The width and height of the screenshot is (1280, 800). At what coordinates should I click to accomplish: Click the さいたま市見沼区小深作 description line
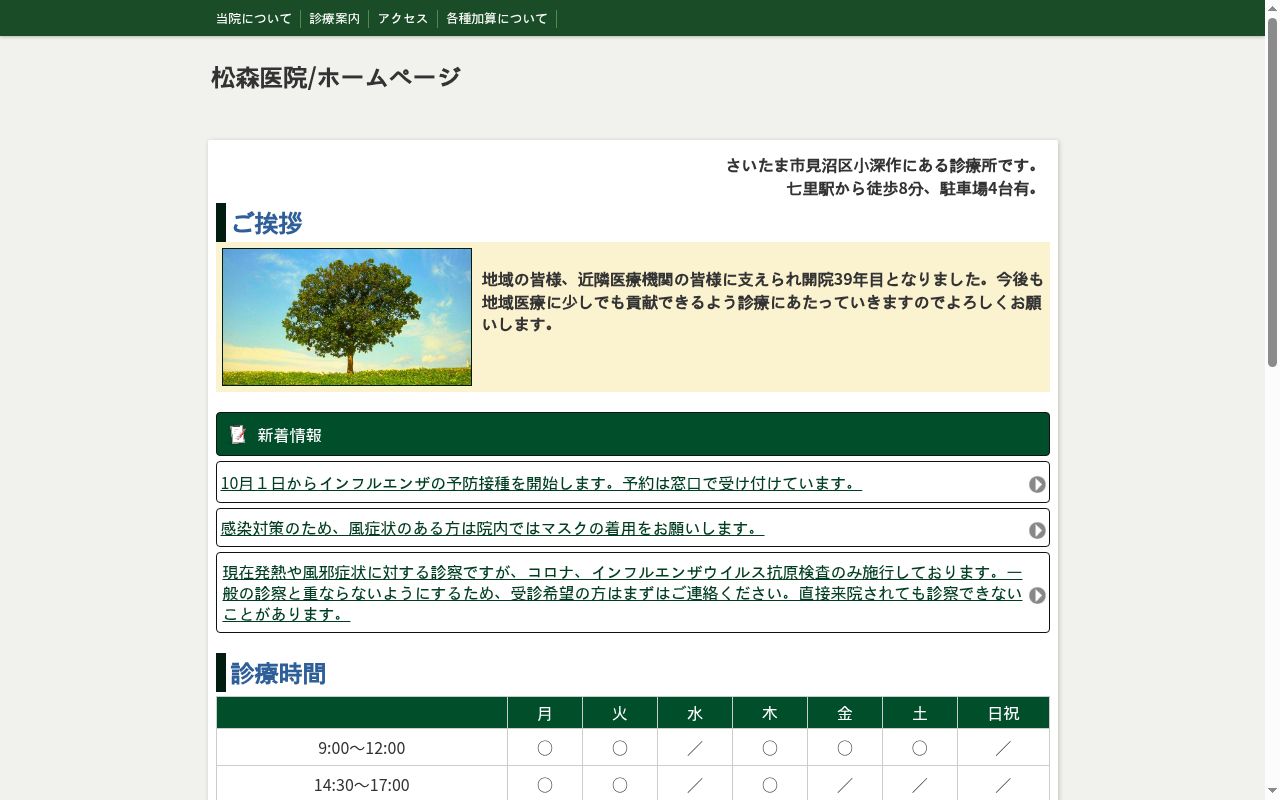(882, 165)
